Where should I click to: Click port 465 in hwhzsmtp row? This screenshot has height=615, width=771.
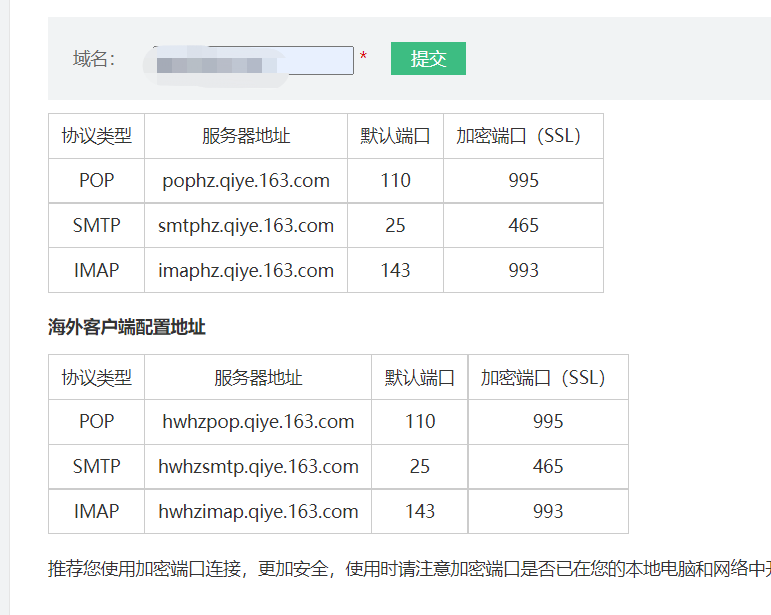point(548,466)
